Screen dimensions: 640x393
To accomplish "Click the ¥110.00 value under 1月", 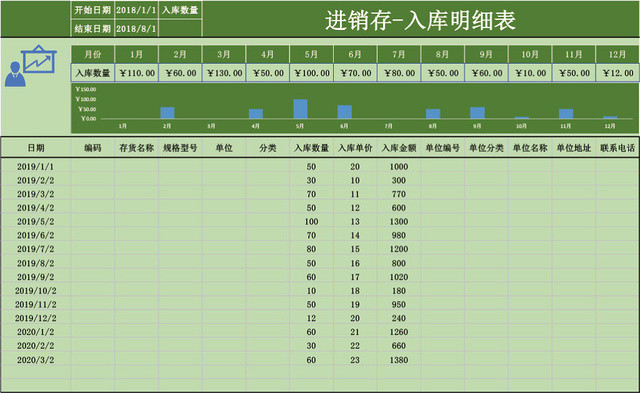I will pyautogui.click(x=136, y=73).
